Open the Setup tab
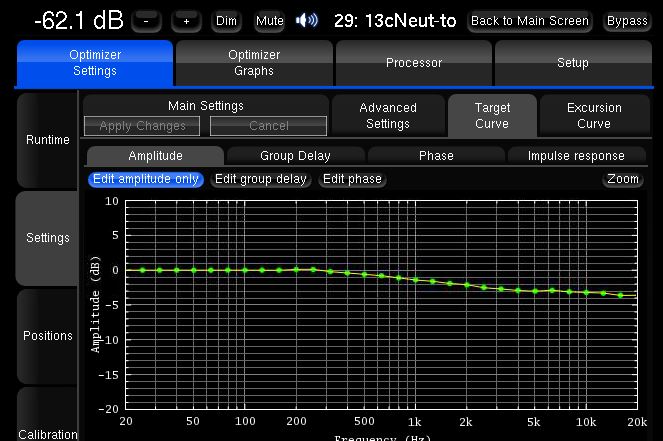 tap(573, 63)
